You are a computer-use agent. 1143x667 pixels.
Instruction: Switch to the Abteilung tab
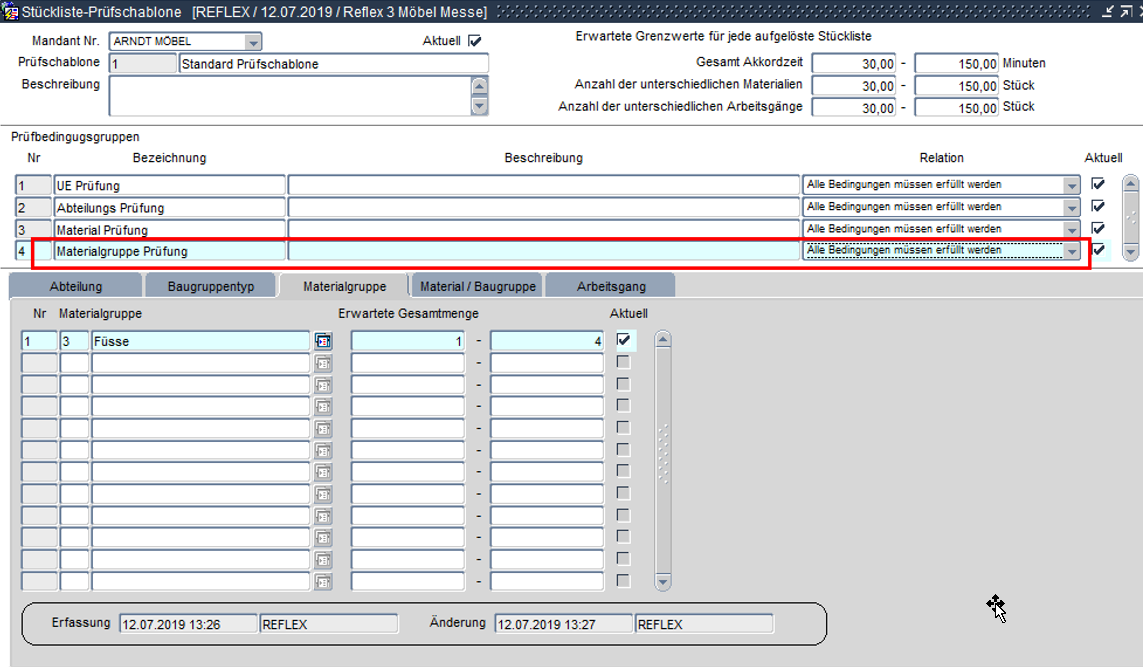click(x=76, y=286)
